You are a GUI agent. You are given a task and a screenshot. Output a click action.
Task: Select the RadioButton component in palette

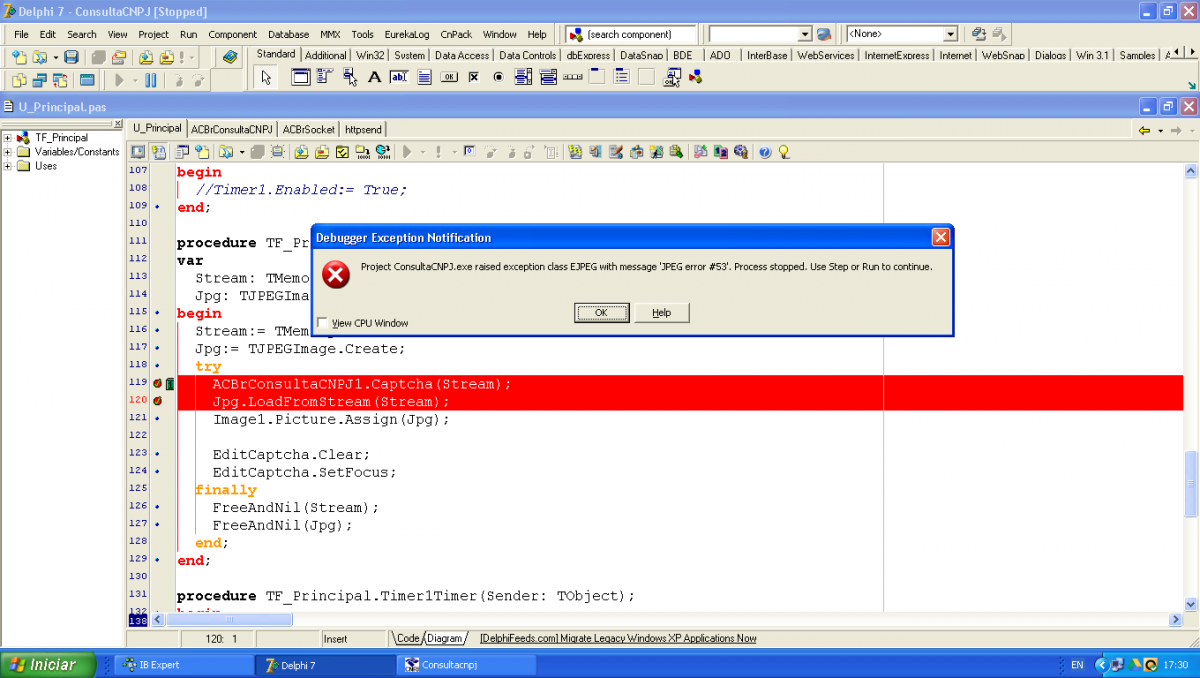498,77
